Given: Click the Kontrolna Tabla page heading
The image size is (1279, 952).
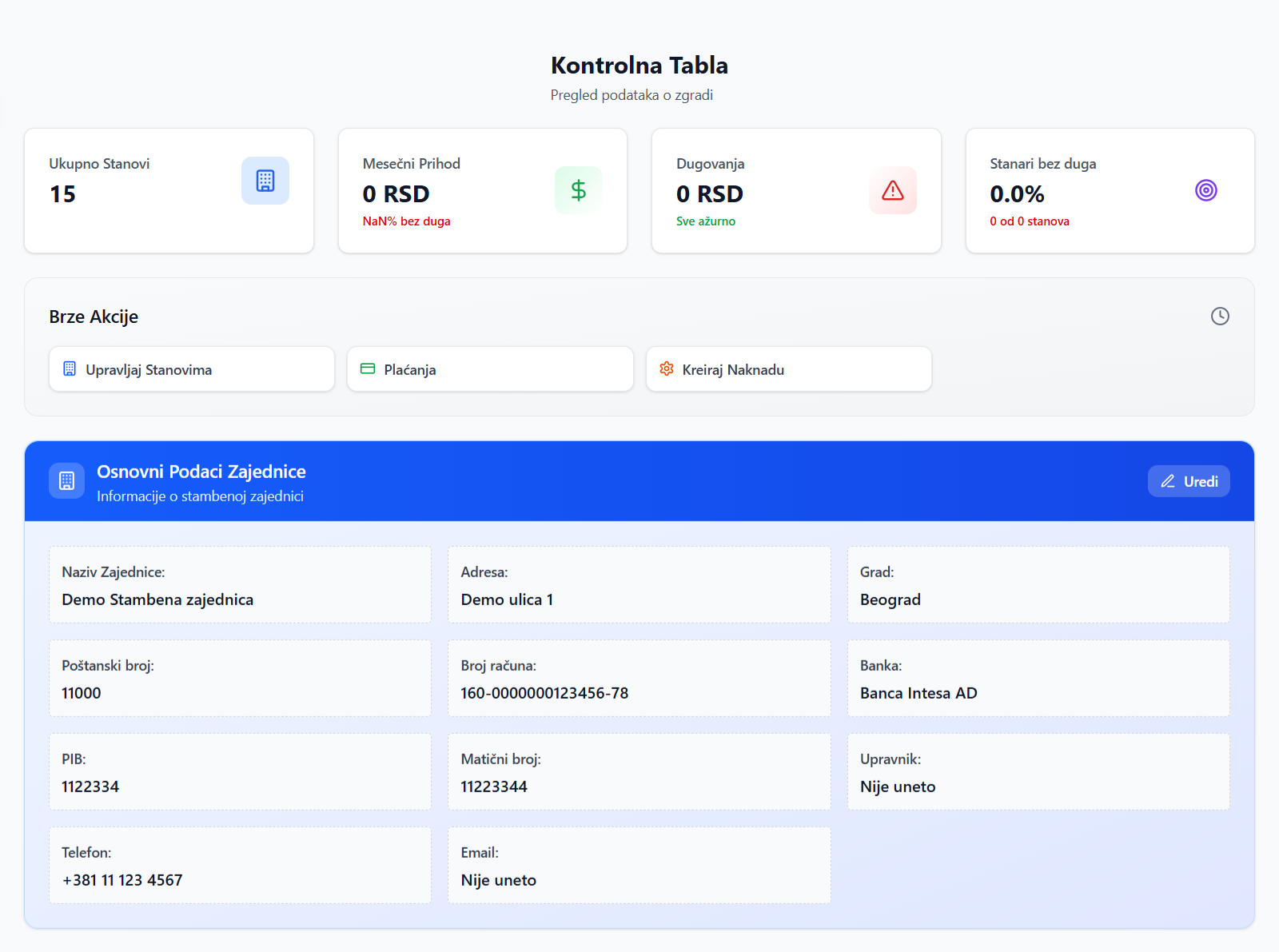Looking at the screenshot, I should point(639,66).
